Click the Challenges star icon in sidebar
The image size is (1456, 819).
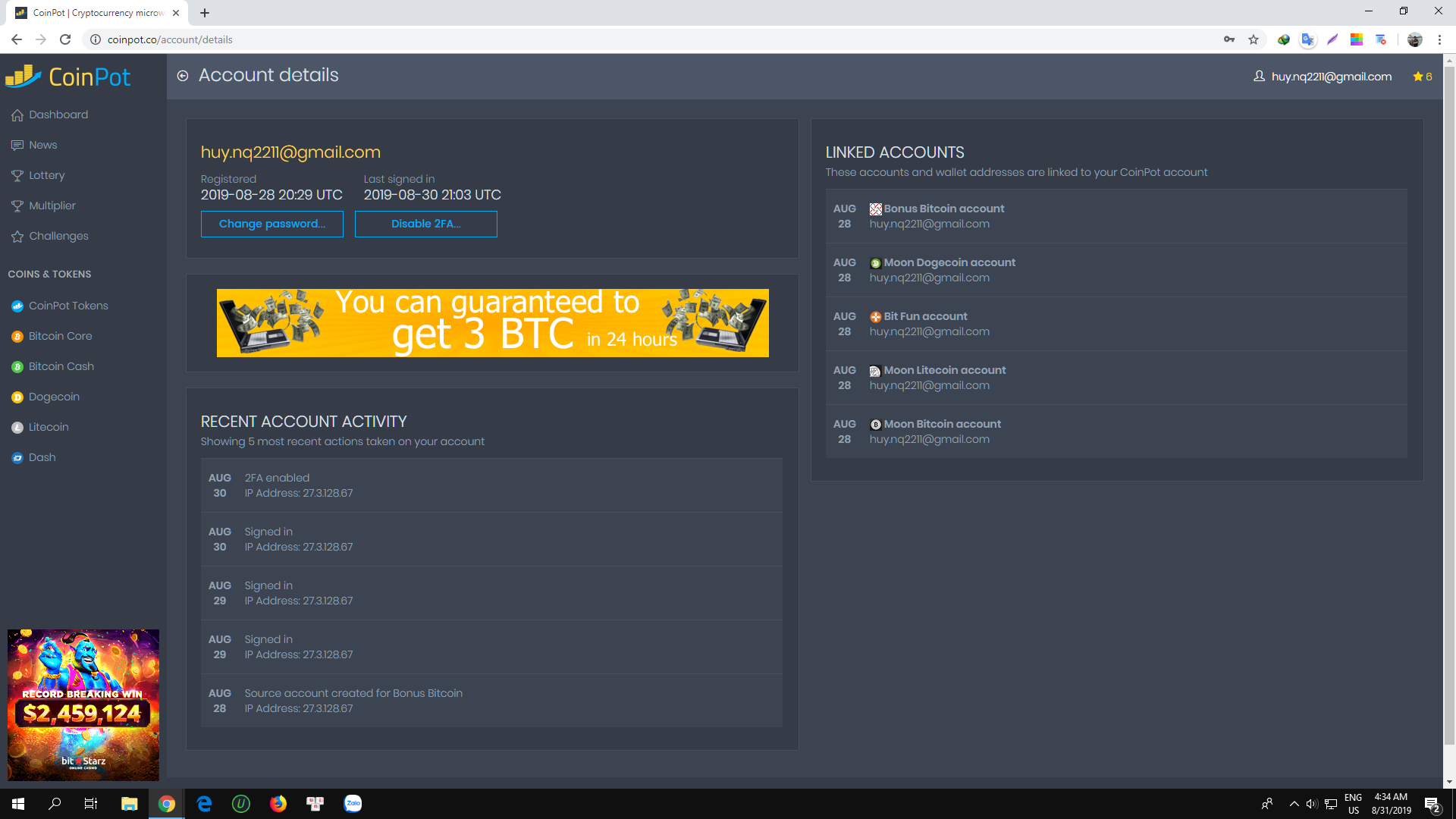17,237
